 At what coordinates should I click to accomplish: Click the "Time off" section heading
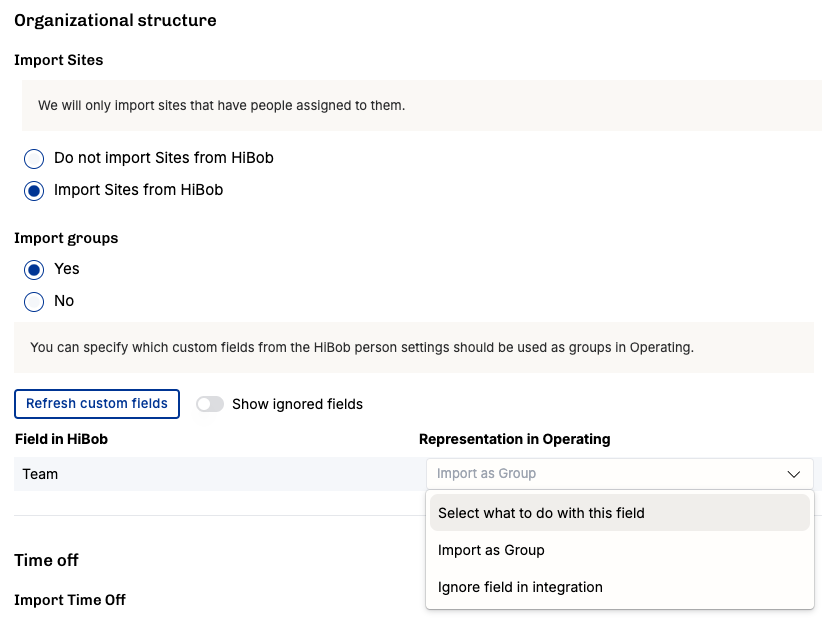click(46, 560)
